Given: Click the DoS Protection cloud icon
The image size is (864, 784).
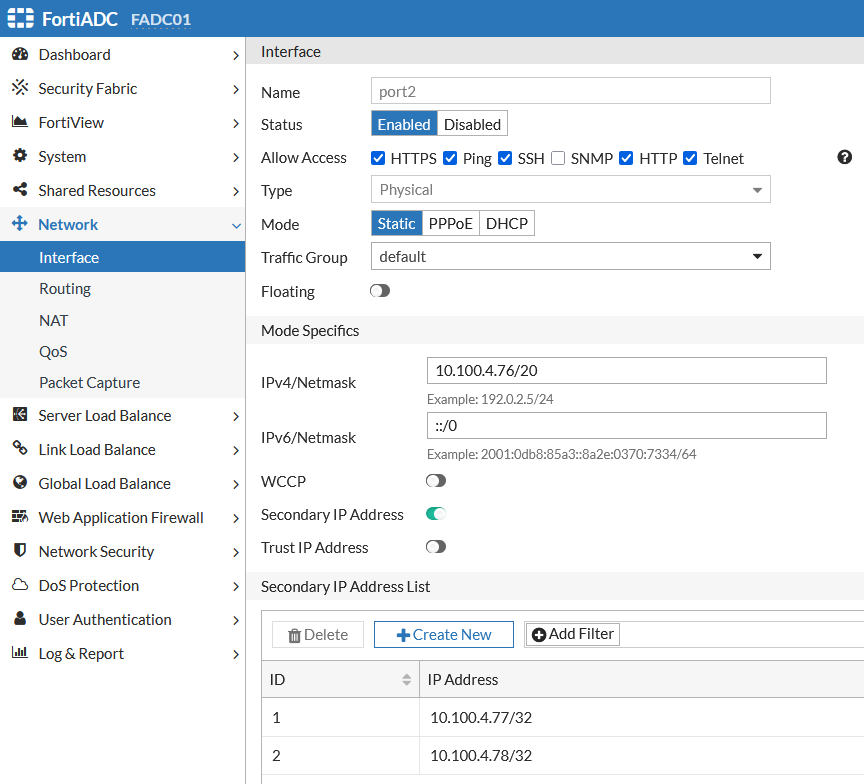Looking at the screenshot, I should coord(19,586).
